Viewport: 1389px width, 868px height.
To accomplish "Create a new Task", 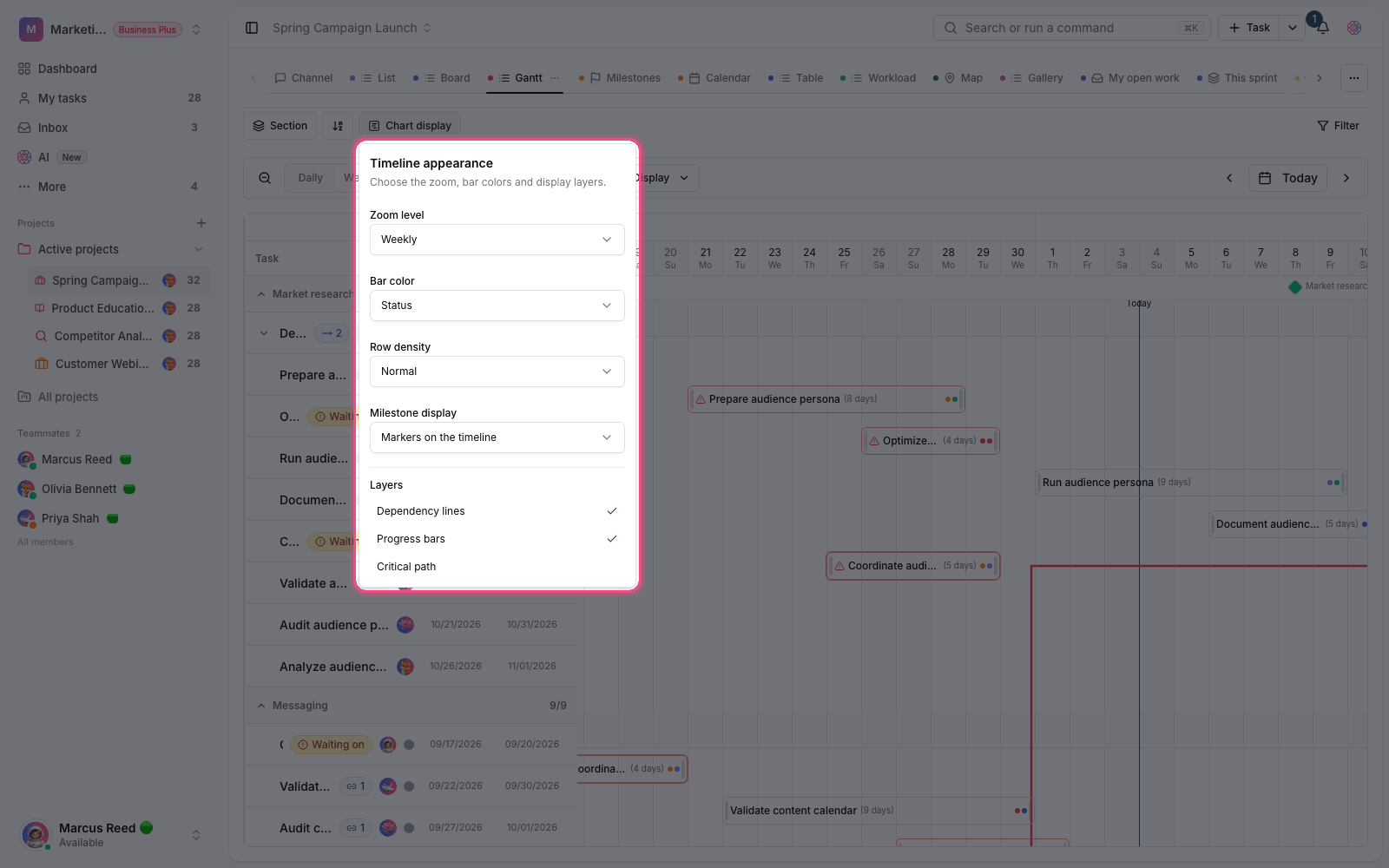I will [1249, 28].
